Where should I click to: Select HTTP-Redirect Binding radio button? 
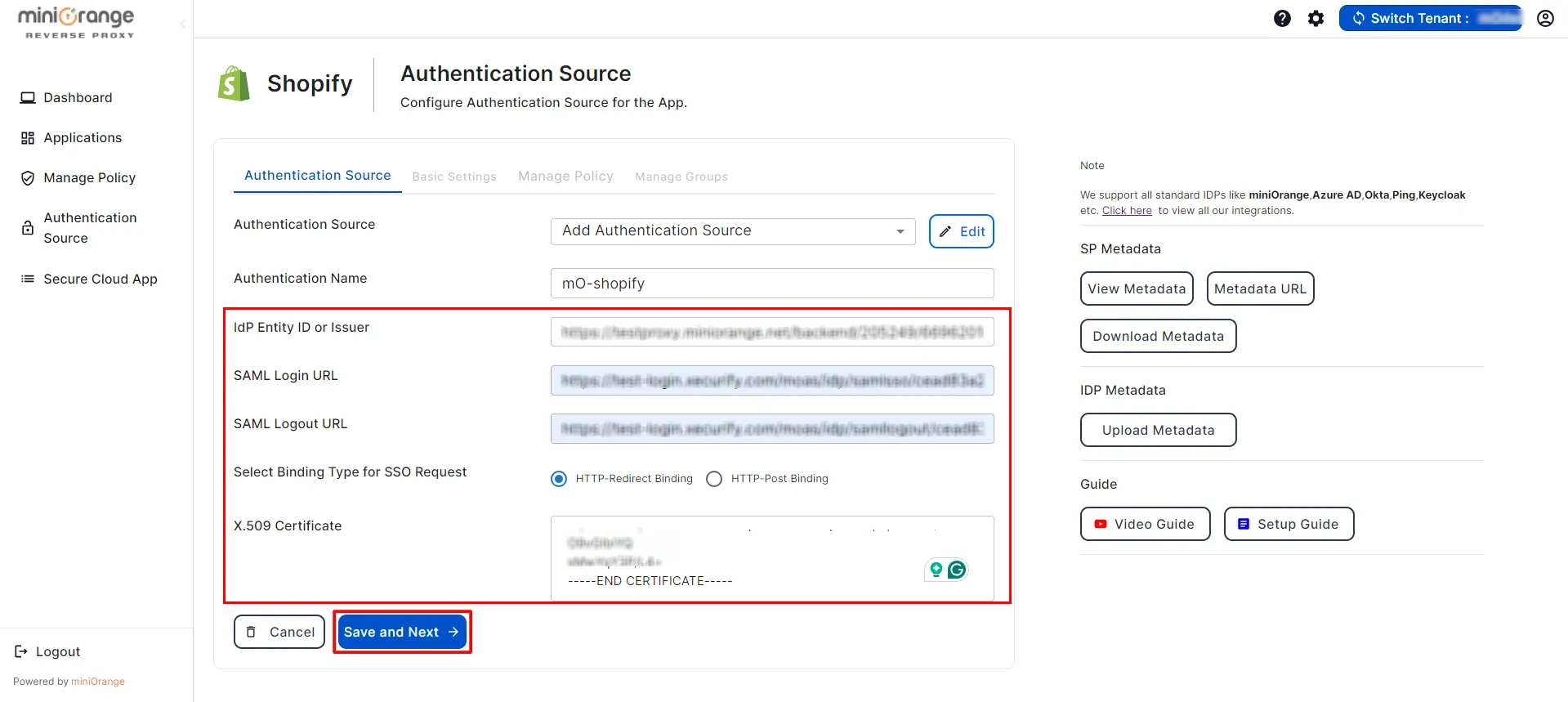point(559,479)
